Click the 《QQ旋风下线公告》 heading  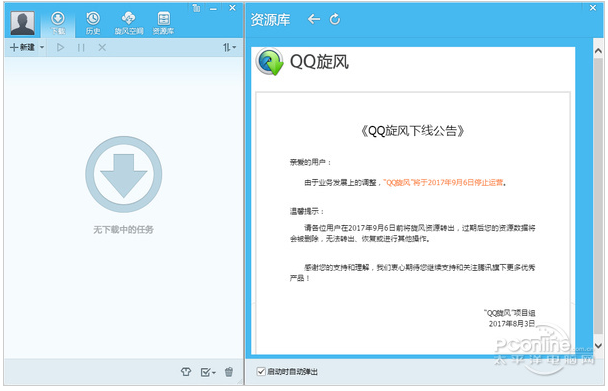pos(413,131)
